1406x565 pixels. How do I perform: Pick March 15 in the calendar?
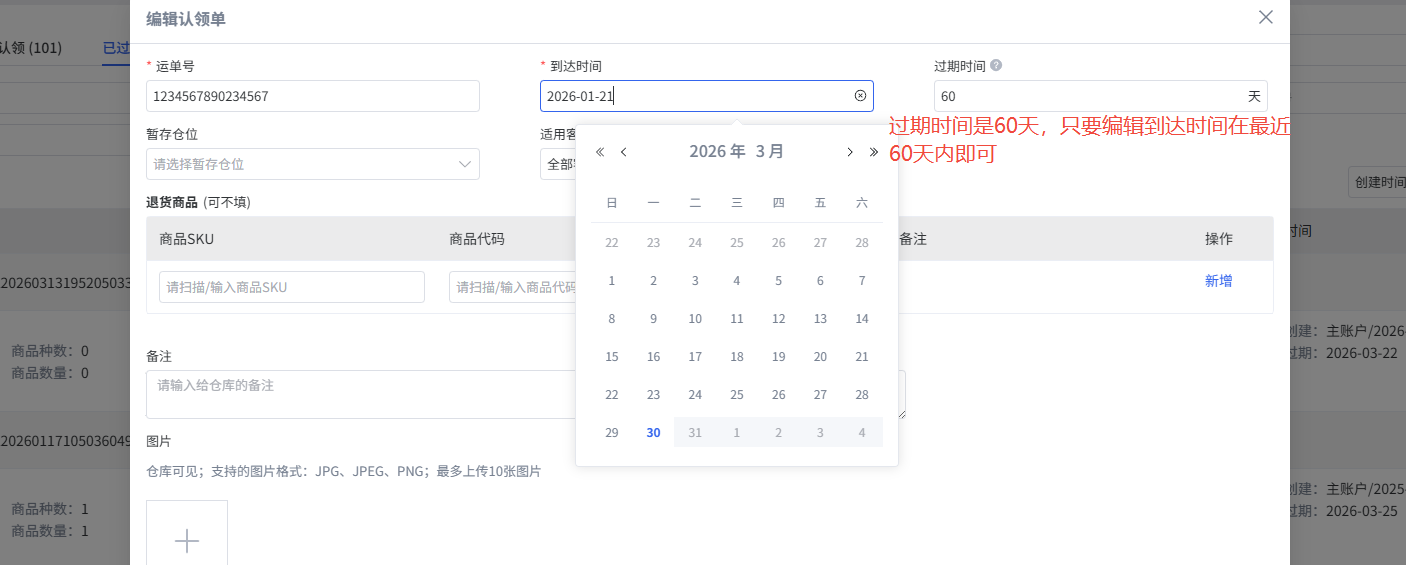pyautogui.click(x=612, y=356)
